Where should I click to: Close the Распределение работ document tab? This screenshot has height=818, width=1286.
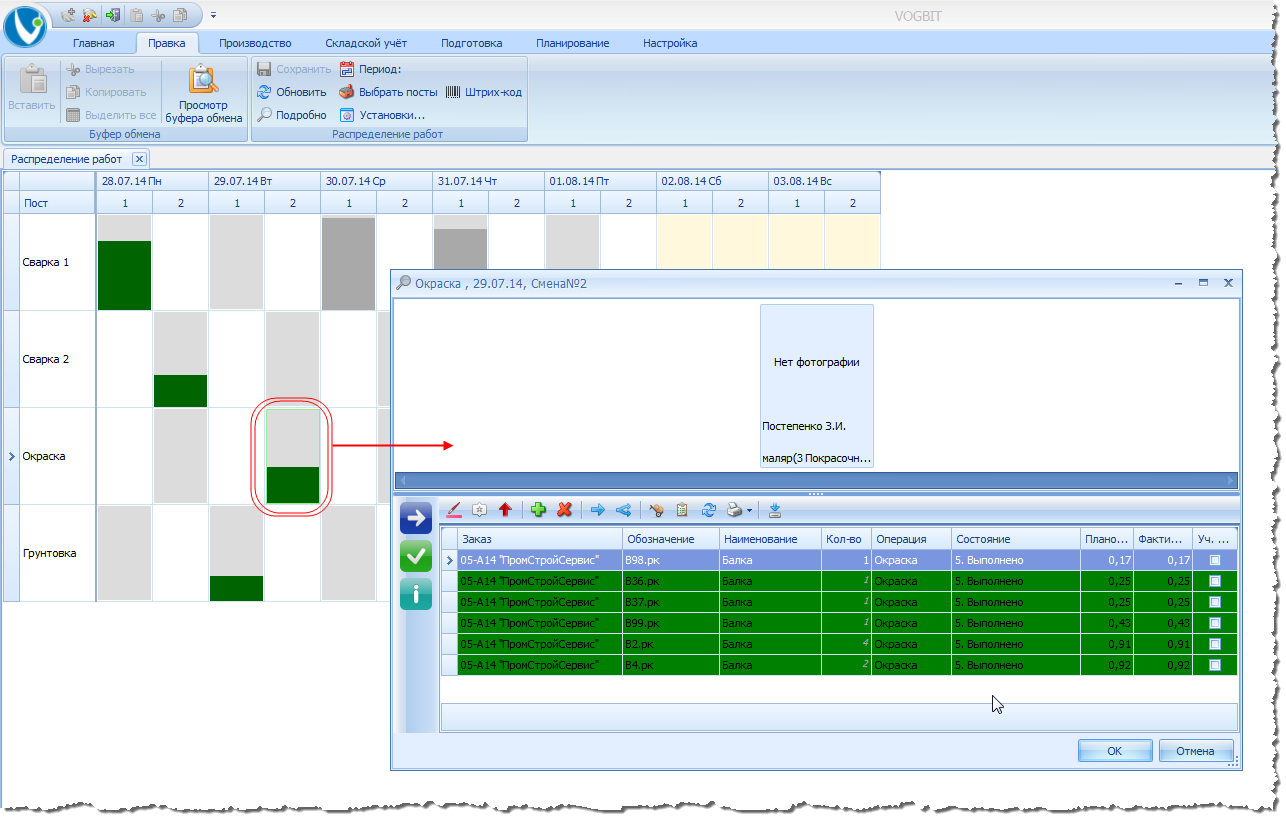click(139, 159)
